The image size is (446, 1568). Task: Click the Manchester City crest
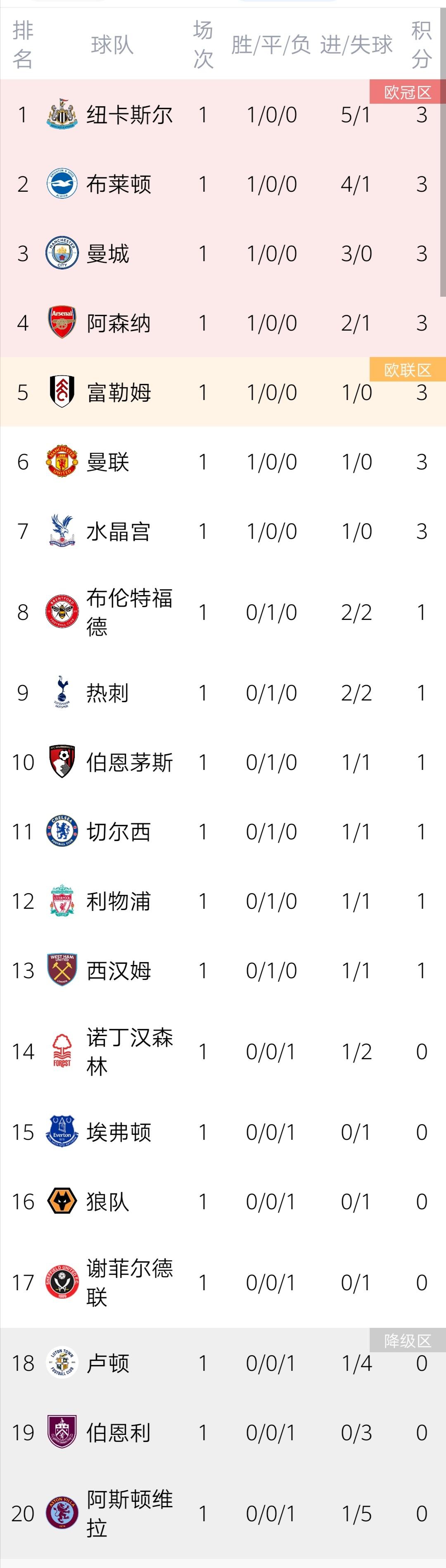(62, 253)
